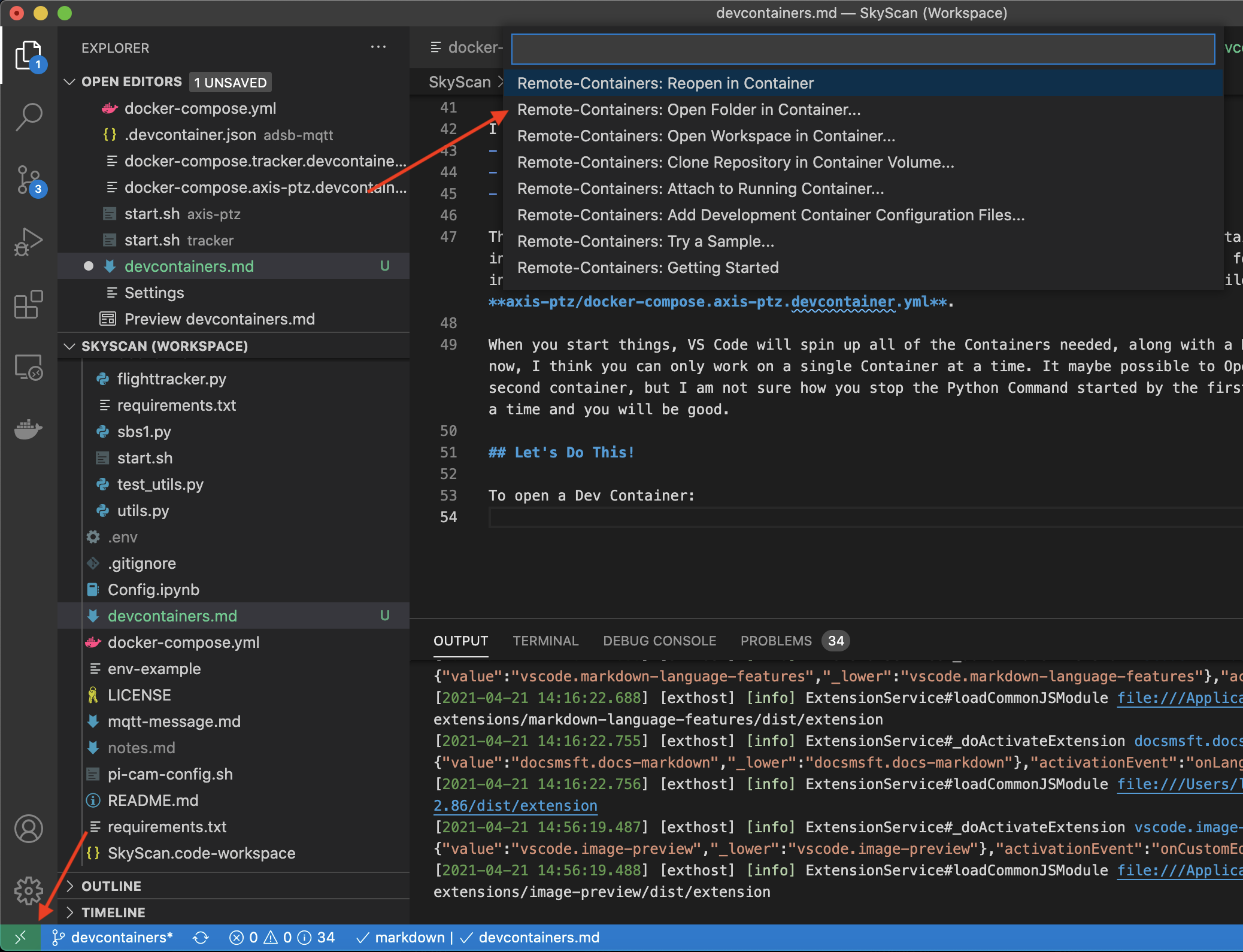Image resolution: width=1243 pixels, height=952 pixels.
Task: Open test_utils.py file
Action: click(234, 484)
